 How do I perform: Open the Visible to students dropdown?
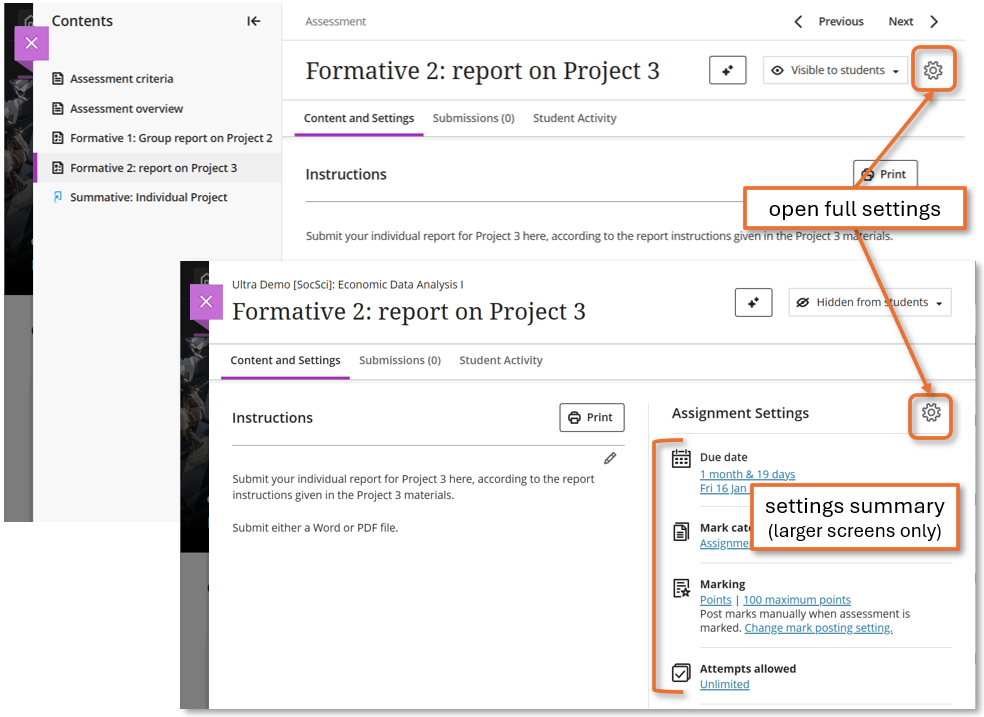coord(835,71)
